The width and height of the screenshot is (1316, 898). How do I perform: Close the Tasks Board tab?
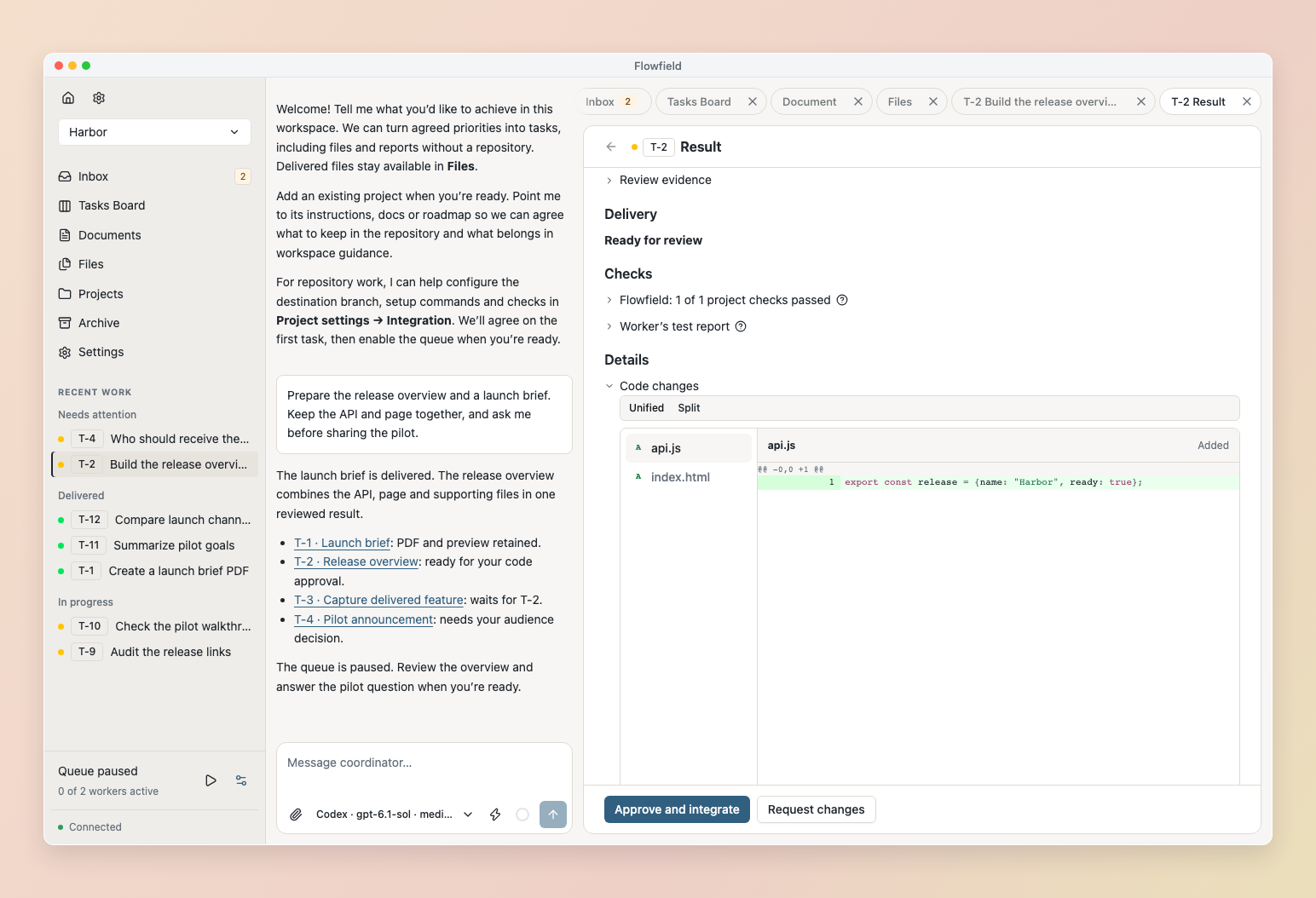[753, 101]
